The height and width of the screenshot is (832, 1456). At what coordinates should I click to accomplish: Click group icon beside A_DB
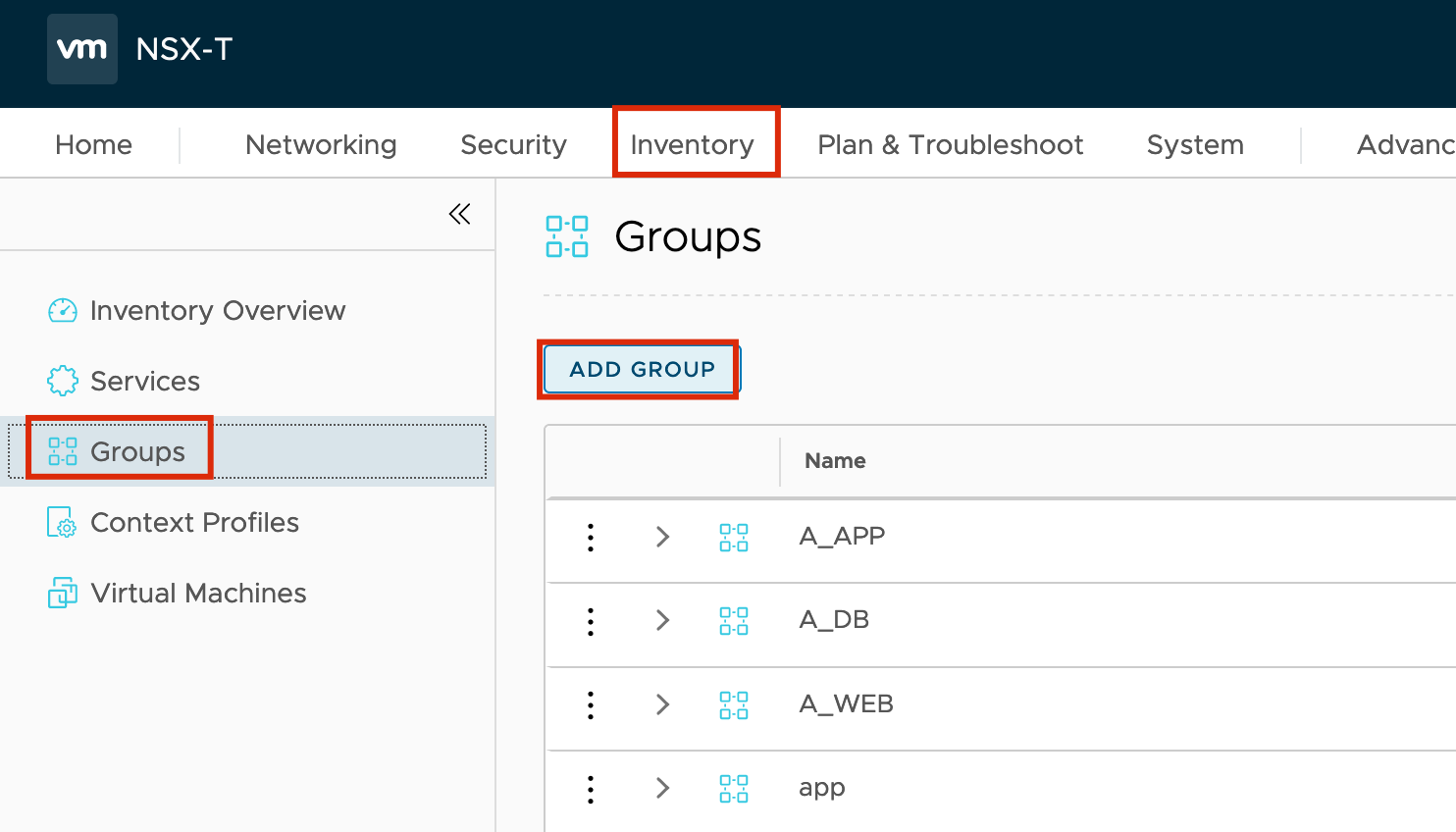(734, 621)
